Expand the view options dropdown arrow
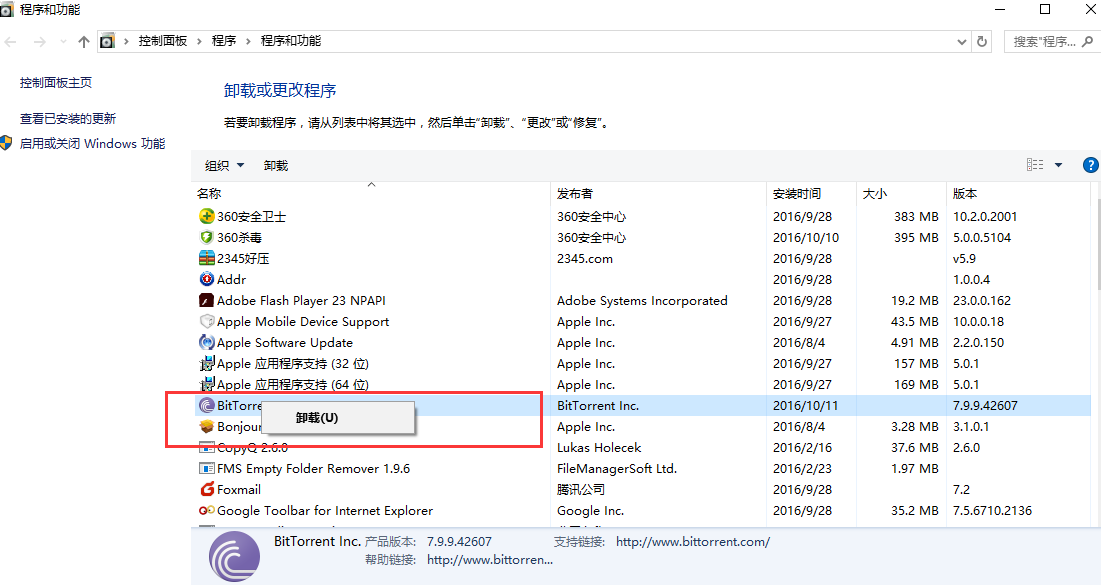Viewport: 1101px width, 585px height. point(1058,165)
